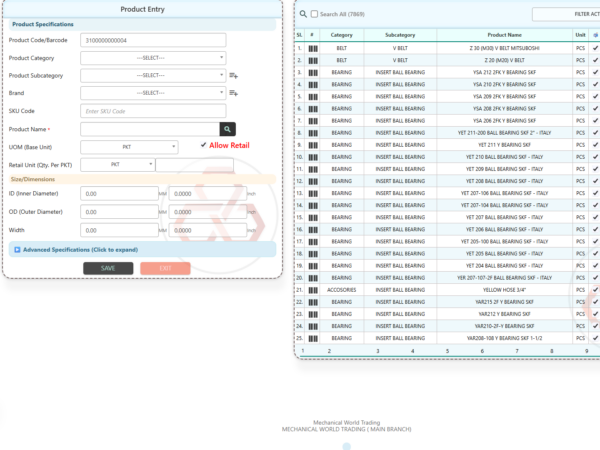Toggle checkmark for YET 205-100 row

(x=595, y=241)
